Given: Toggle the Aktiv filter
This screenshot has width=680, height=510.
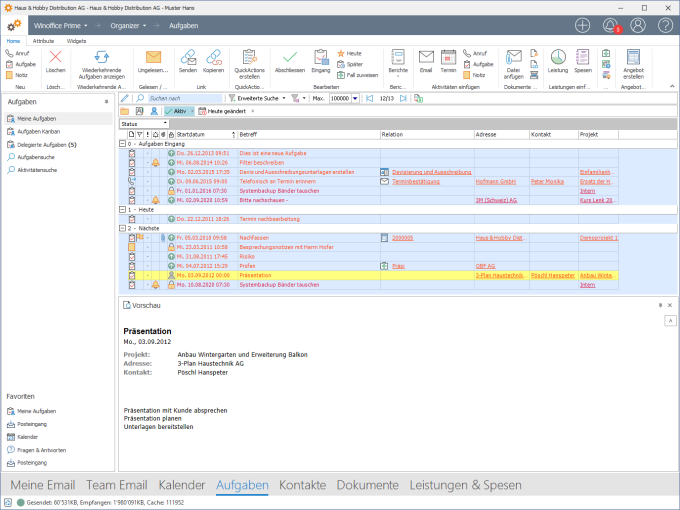Looking at the screenshot, I should tap(178, 111).
